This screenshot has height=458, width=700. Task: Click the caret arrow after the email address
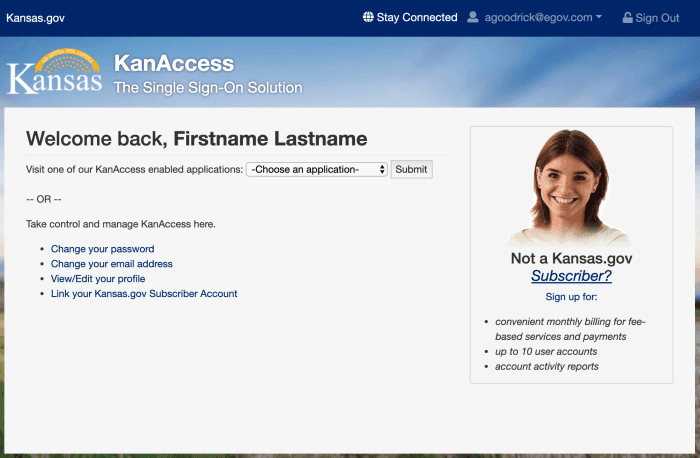(599, 18)
